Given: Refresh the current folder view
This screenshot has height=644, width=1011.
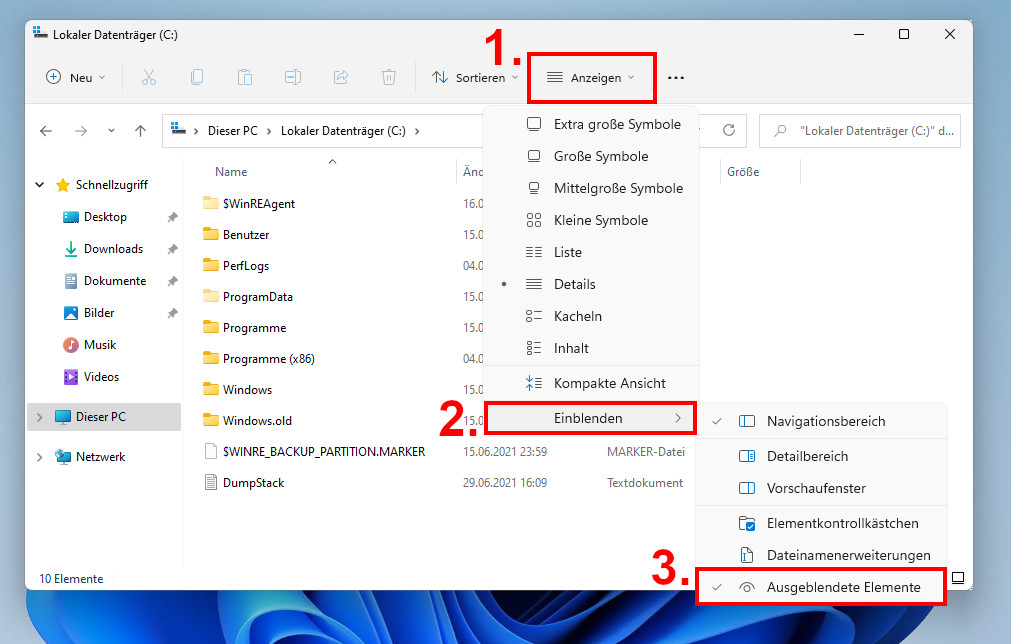Looking at the screenshot, I should pos(729,130).
